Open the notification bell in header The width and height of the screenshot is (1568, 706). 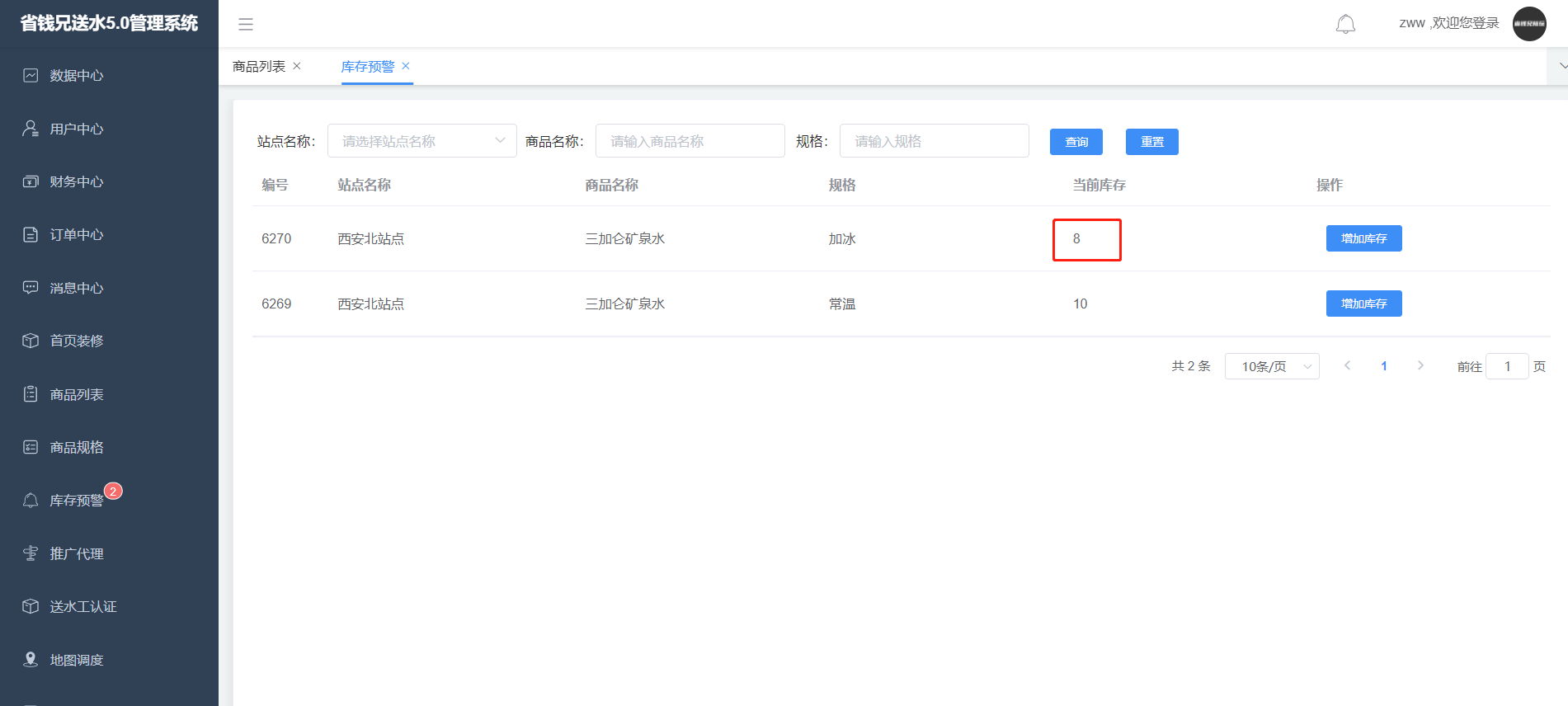click(x=1345, y=24)
